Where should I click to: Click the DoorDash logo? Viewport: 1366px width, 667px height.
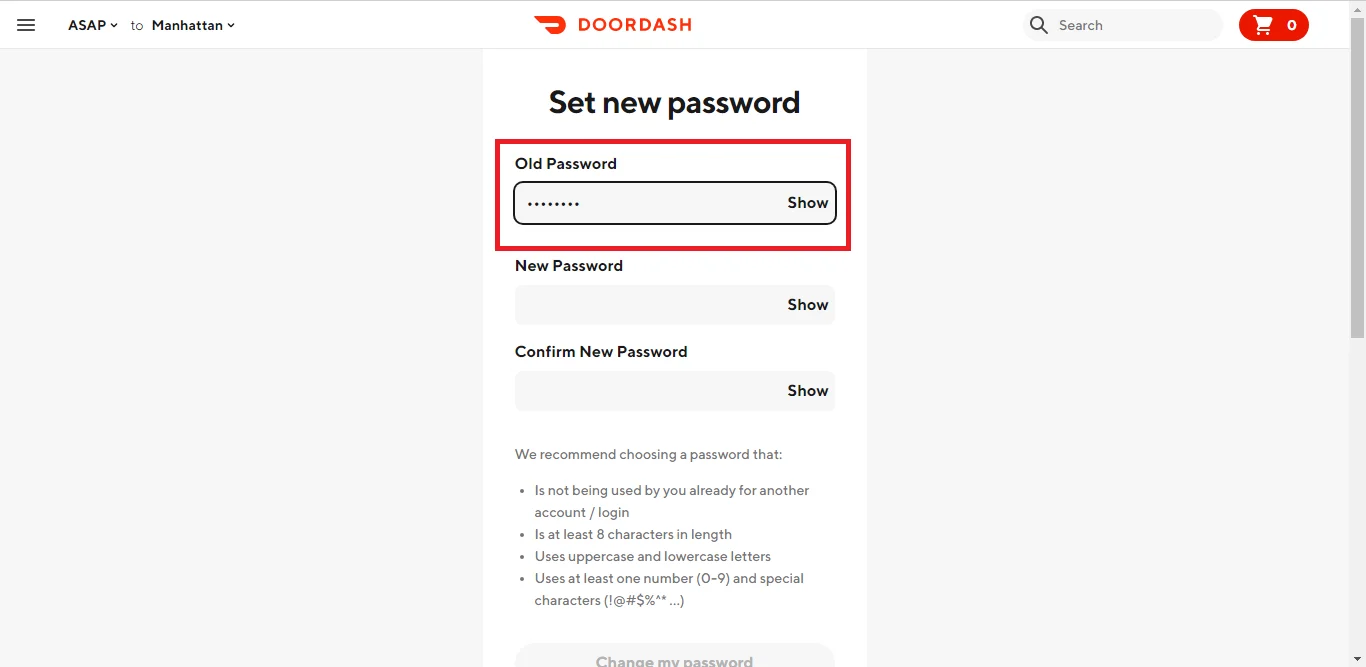pos(612,25)
